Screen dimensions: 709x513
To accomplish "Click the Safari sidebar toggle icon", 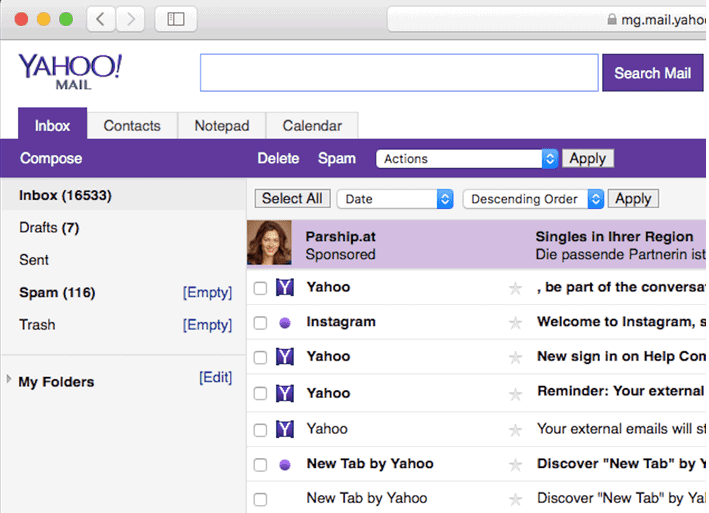I will (x=175, y=19).
